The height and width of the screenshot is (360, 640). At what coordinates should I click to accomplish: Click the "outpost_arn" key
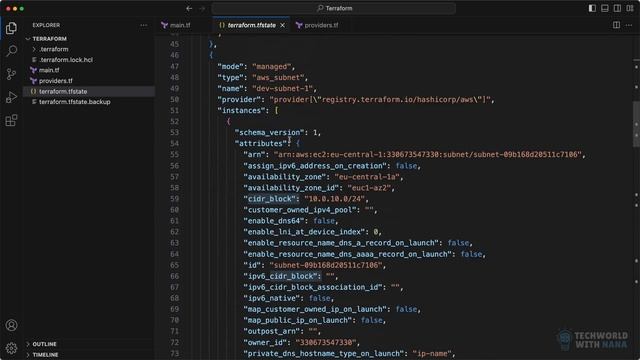point(273,331)
